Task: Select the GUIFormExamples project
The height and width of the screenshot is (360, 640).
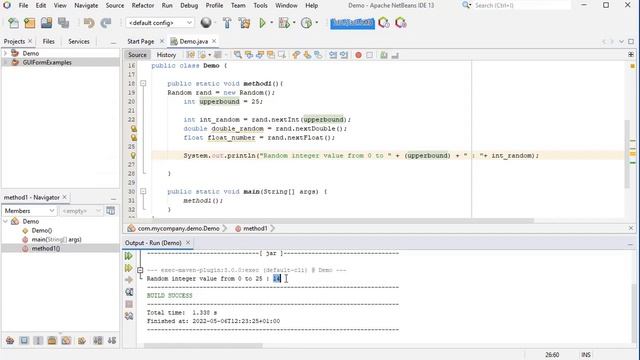Action: pyautogui.click(x=47, y=62)
